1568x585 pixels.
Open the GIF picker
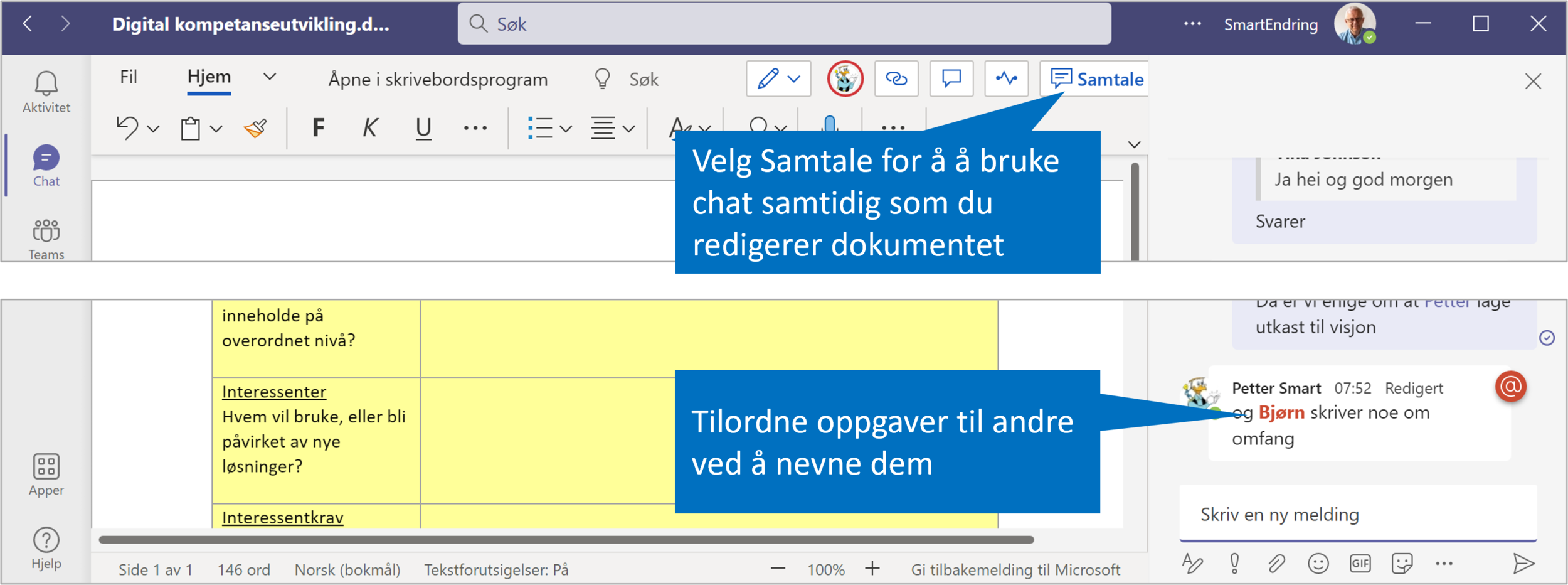pos(1360,563)
